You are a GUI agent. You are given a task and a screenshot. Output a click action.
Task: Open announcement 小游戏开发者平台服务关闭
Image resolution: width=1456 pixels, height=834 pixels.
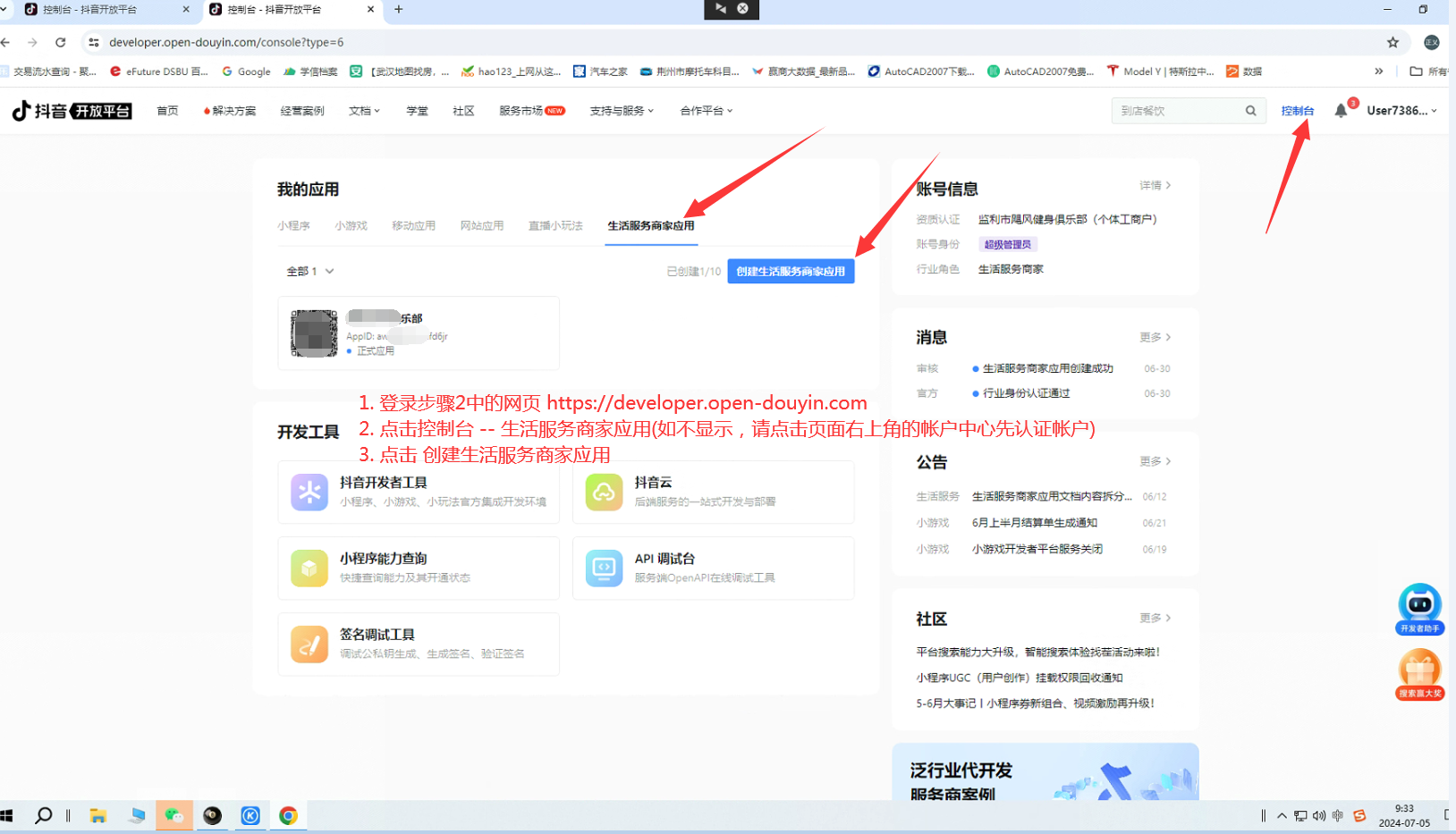(1037, 549)
